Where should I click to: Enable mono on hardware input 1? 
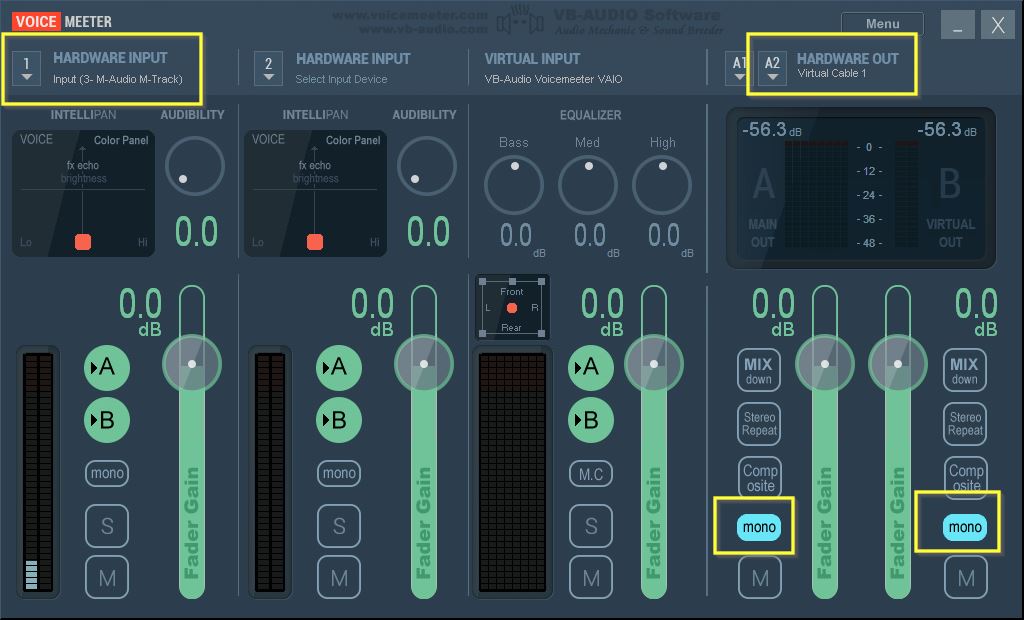pos(107,473)
